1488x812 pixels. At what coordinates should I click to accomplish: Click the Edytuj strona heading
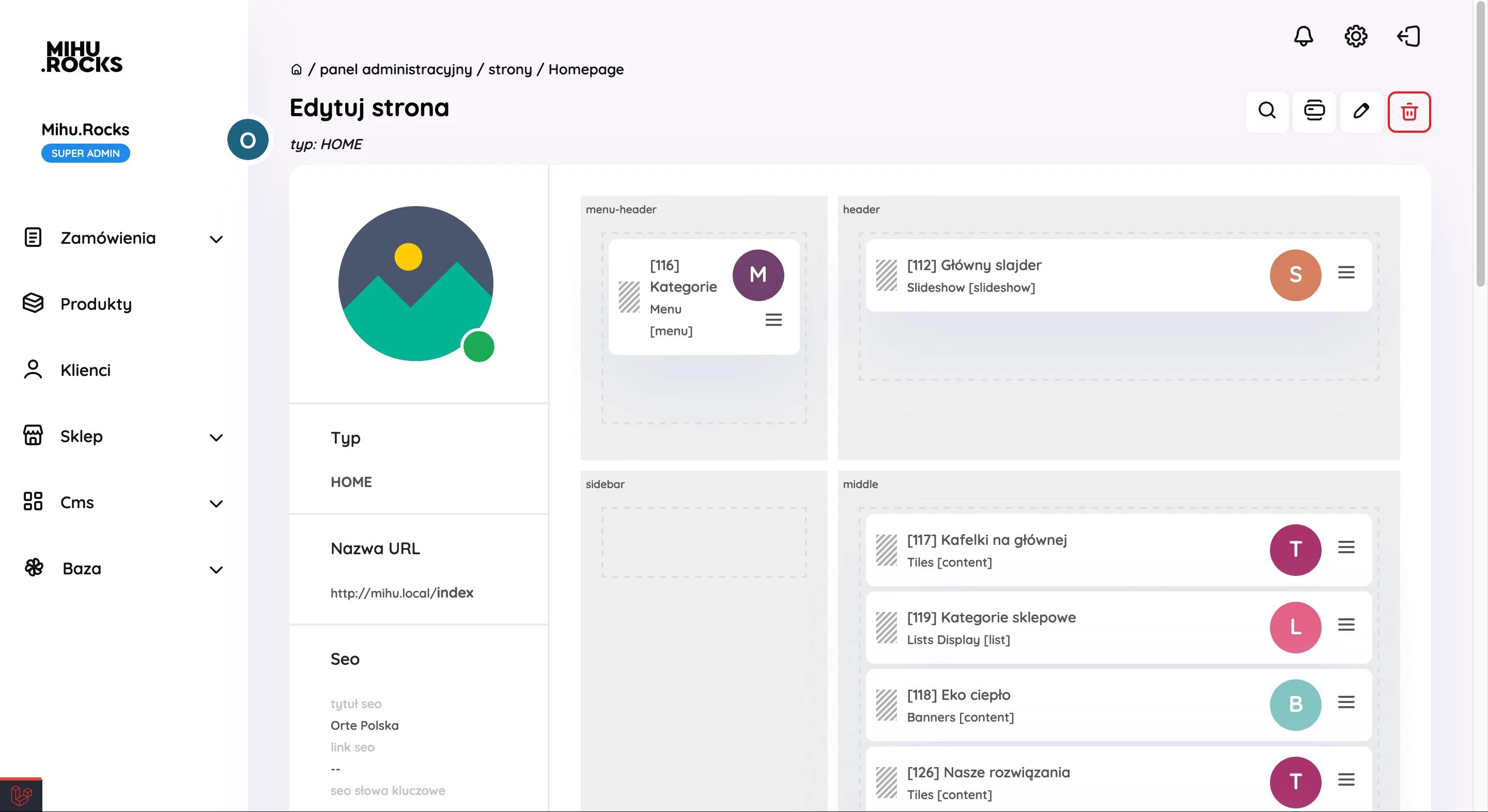point(369,108)
